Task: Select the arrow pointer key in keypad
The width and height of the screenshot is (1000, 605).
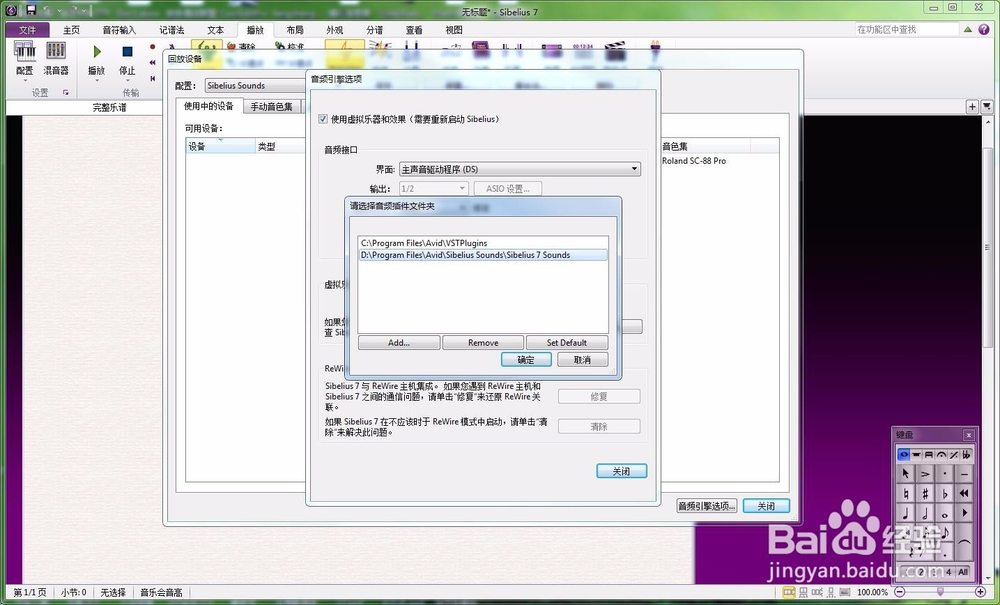Action: 906,474
